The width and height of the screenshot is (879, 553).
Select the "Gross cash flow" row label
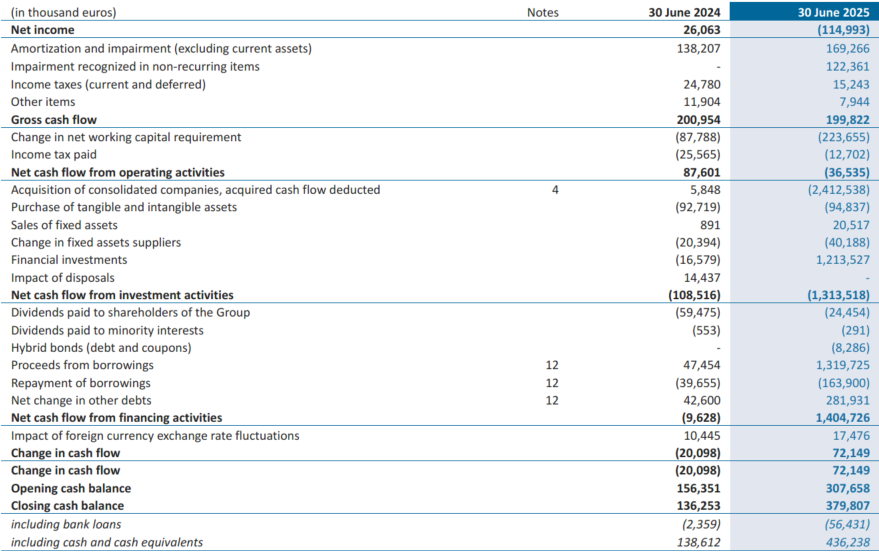(54, 119)
